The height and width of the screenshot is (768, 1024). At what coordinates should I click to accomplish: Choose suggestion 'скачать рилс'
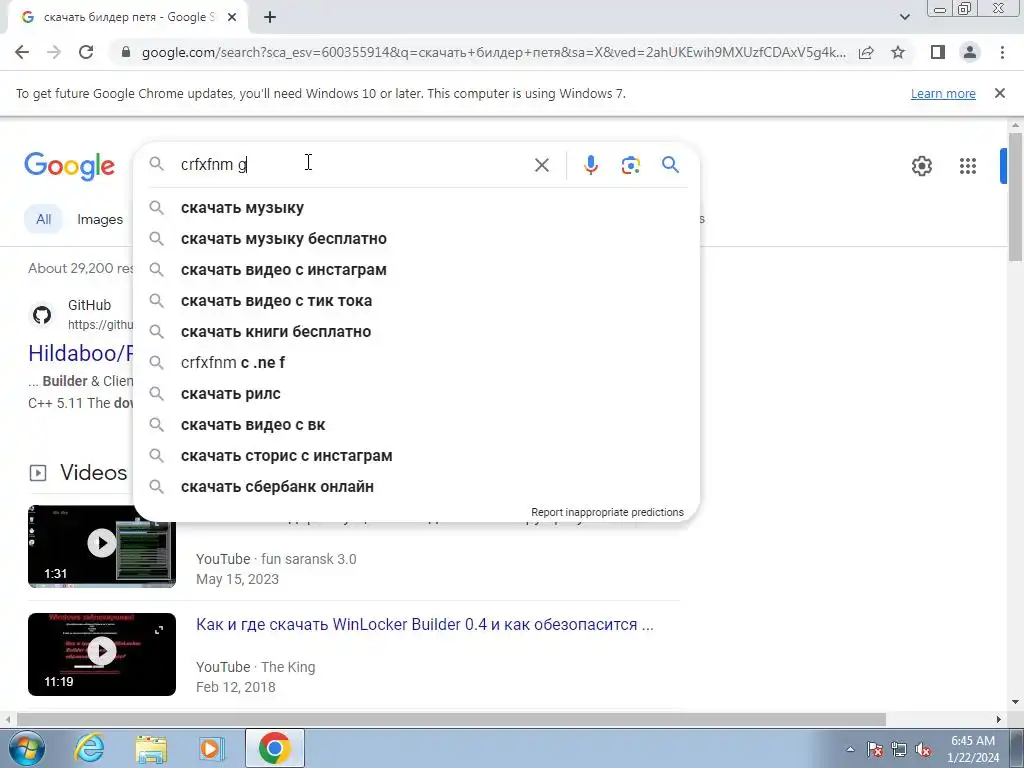tap(416, 394)
